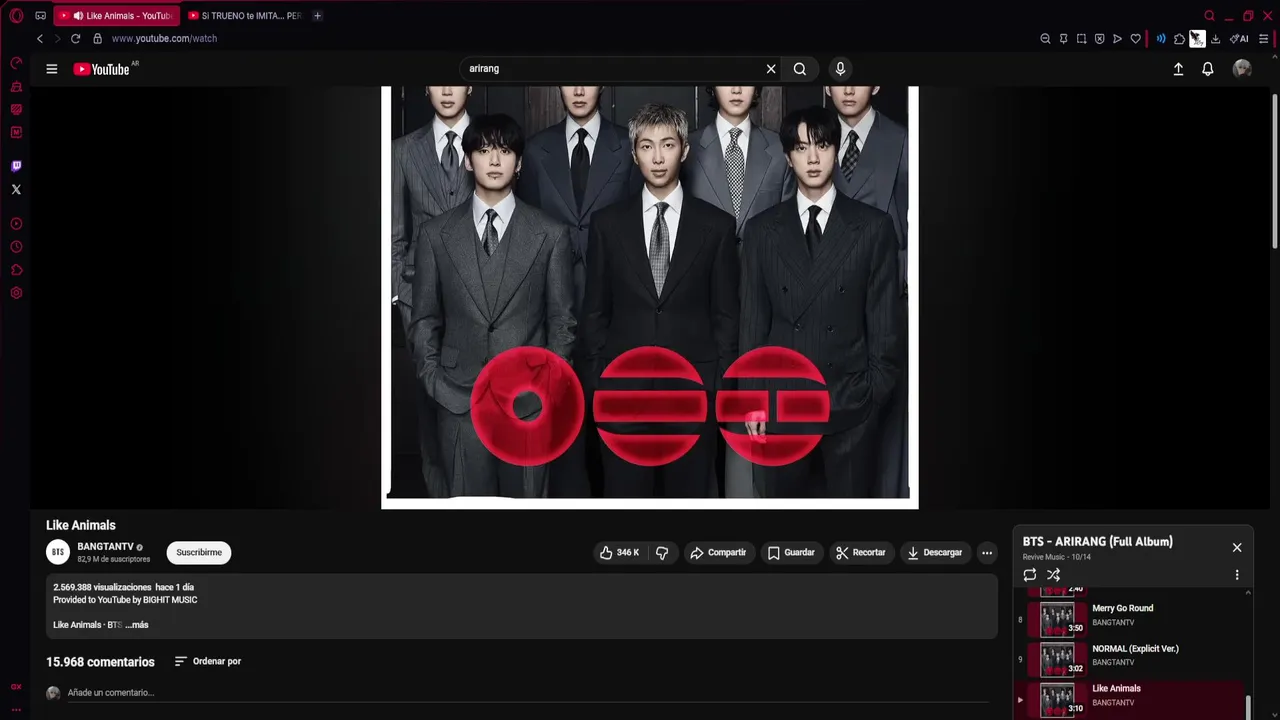Open BANGTANTV channel avatar
The height and width of the screenshot is (720, 1280).
point(58,552)
